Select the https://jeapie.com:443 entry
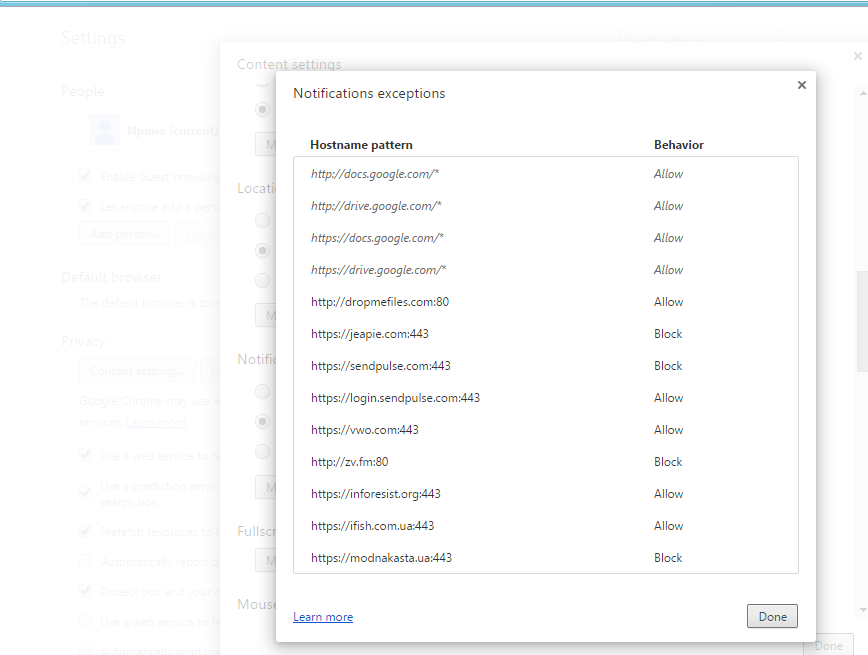 tap(369, 334)
